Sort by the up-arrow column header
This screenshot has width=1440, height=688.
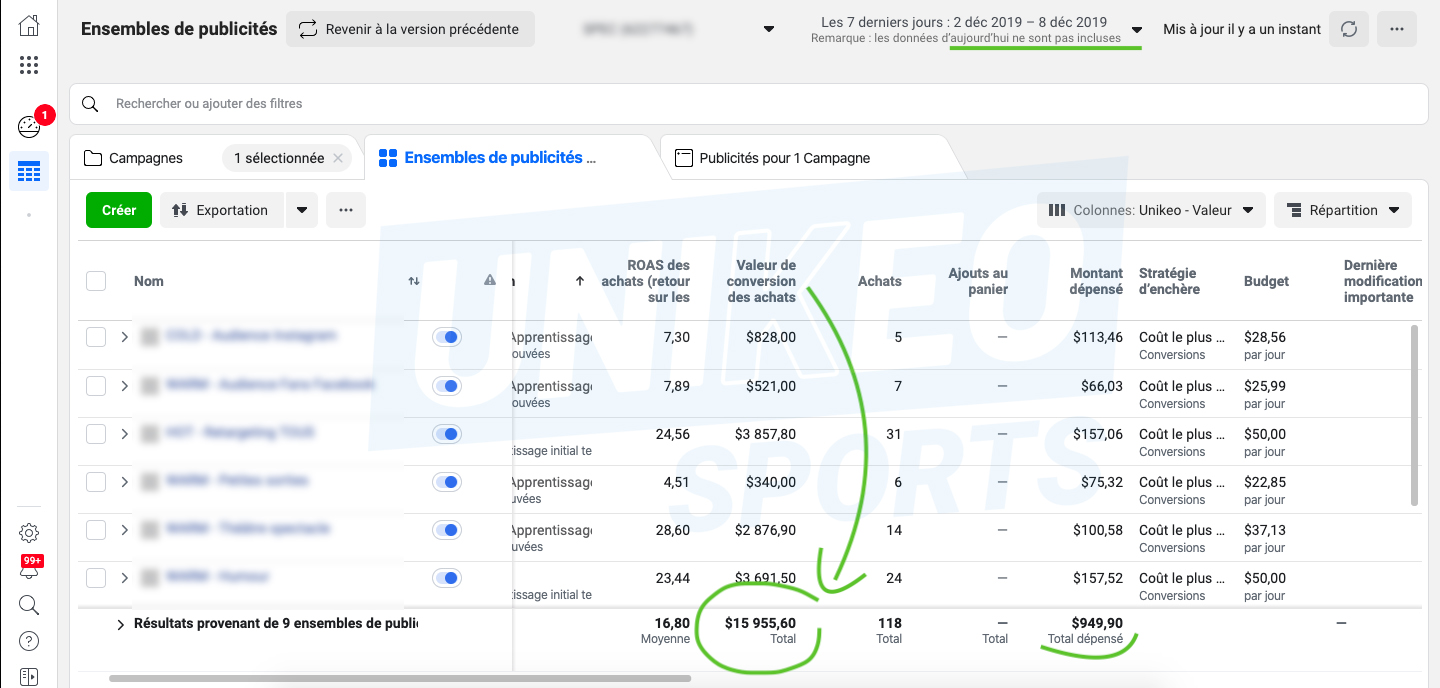click(x=580, y=281)
